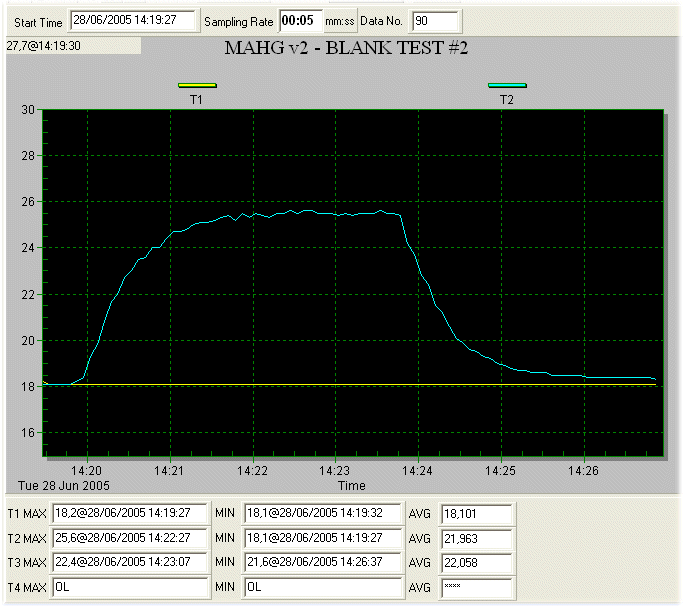The height and width of the screenshot is (606, 683).
Task: Click the 14:23 time axis label
Action: [335, 471]
